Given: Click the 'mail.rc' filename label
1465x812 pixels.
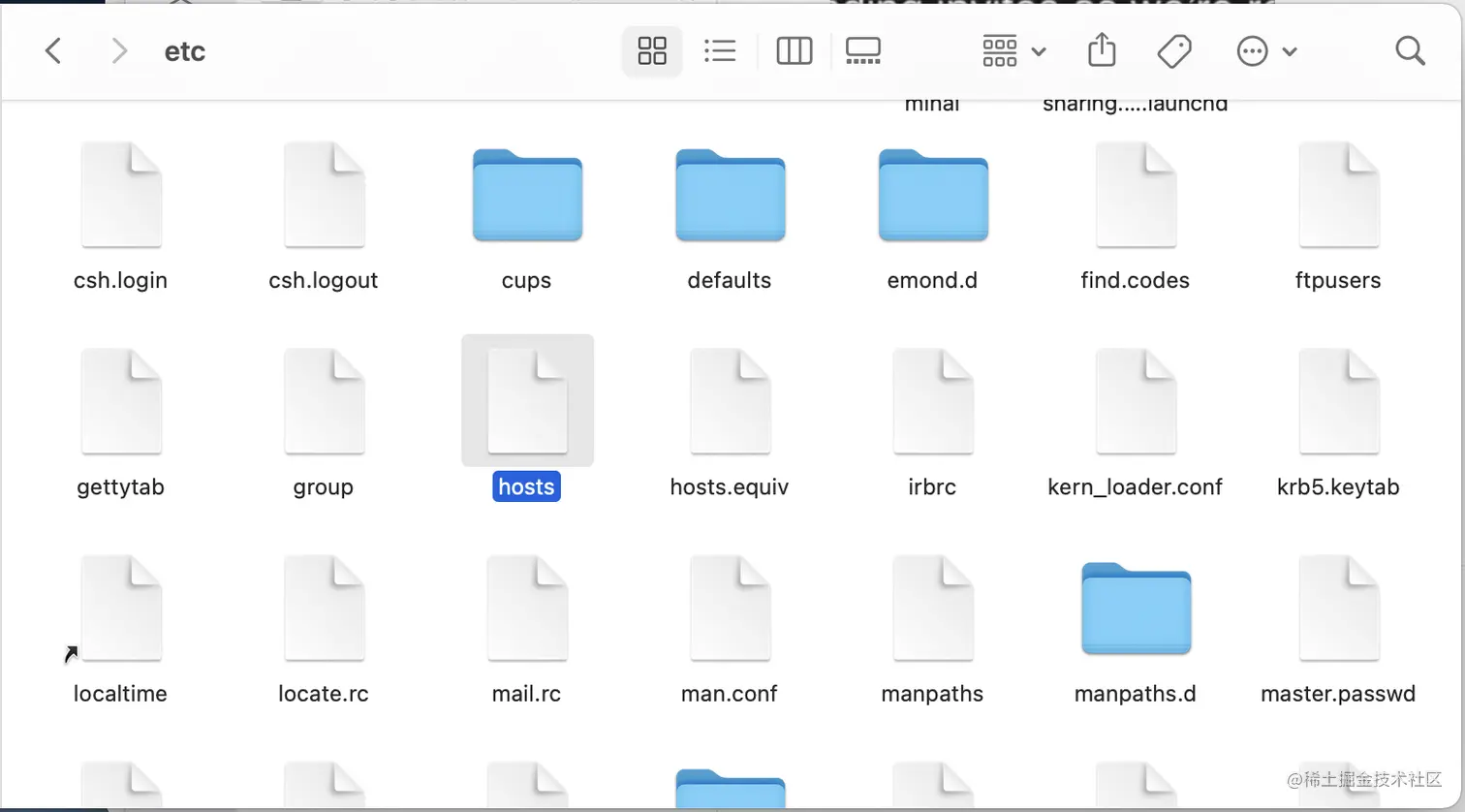Looking at the screenshot, I should 526,694.
